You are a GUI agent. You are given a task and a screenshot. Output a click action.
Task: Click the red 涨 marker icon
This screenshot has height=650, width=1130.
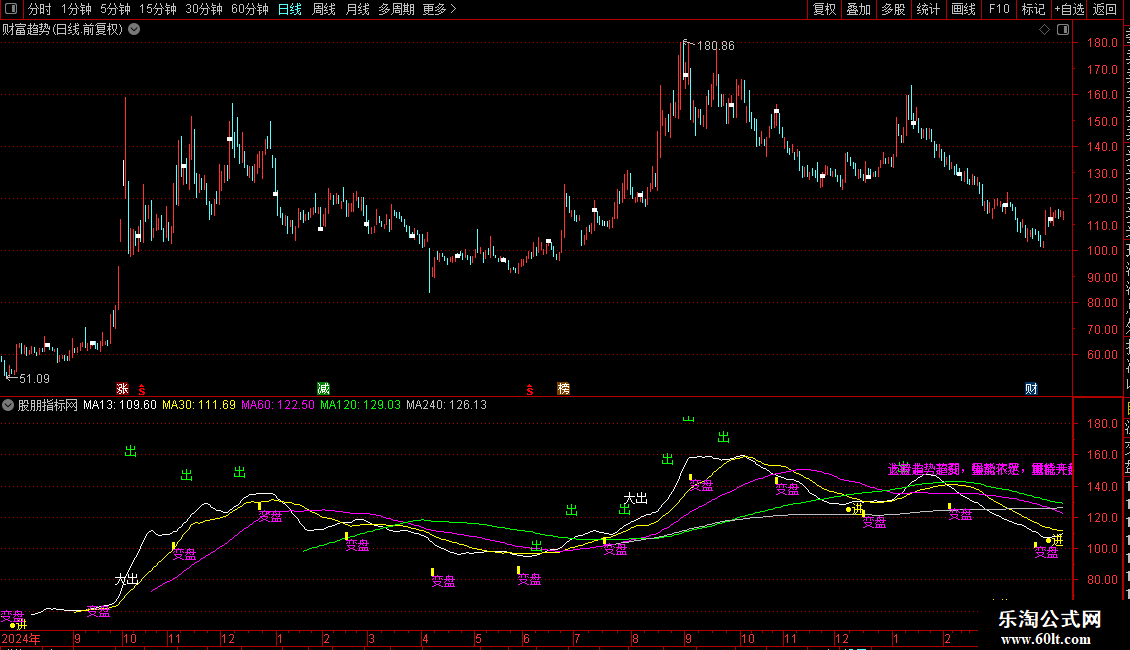point(123,389)
